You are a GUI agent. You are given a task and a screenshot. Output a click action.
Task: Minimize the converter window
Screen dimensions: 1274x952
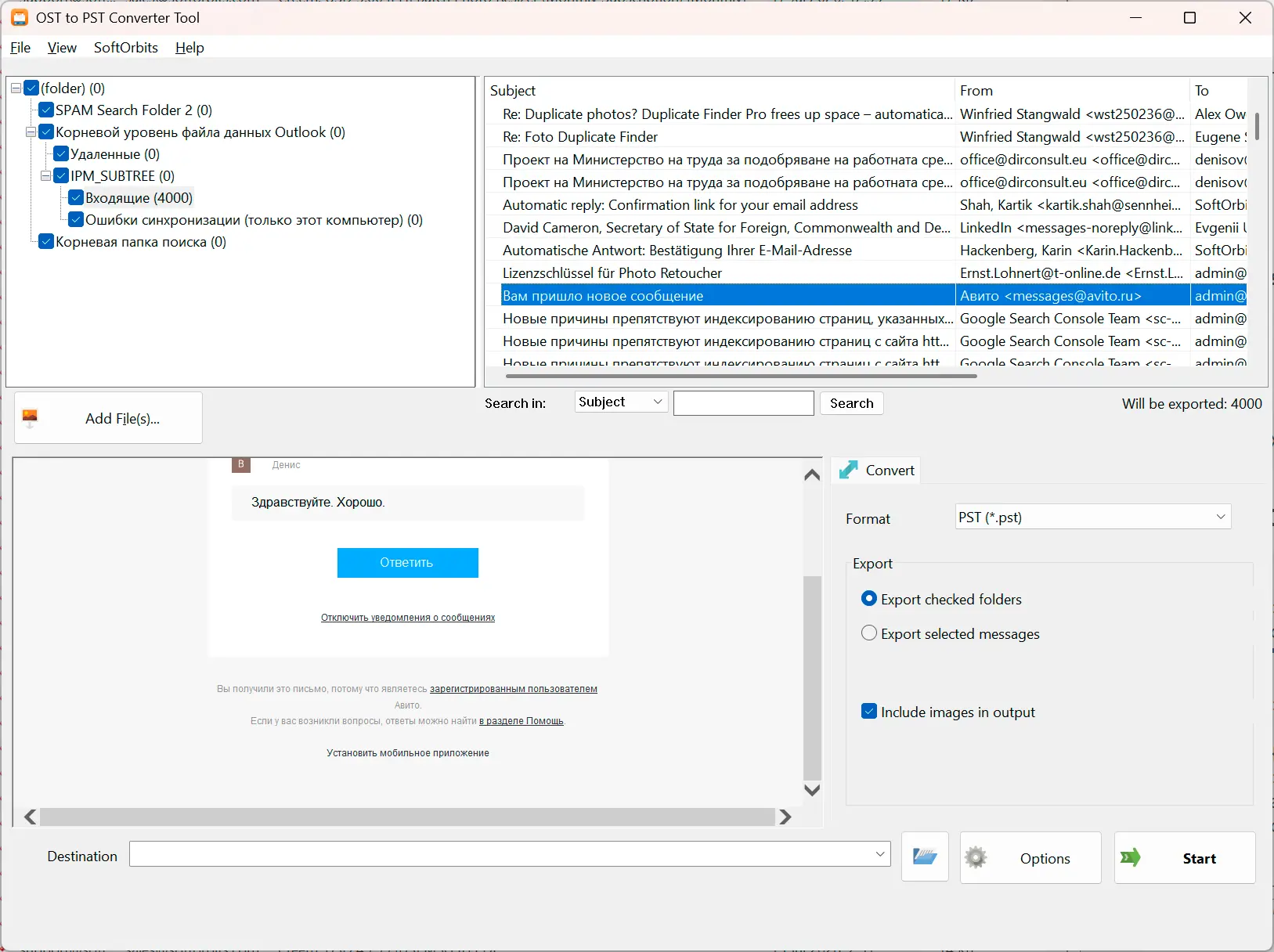1136,17
